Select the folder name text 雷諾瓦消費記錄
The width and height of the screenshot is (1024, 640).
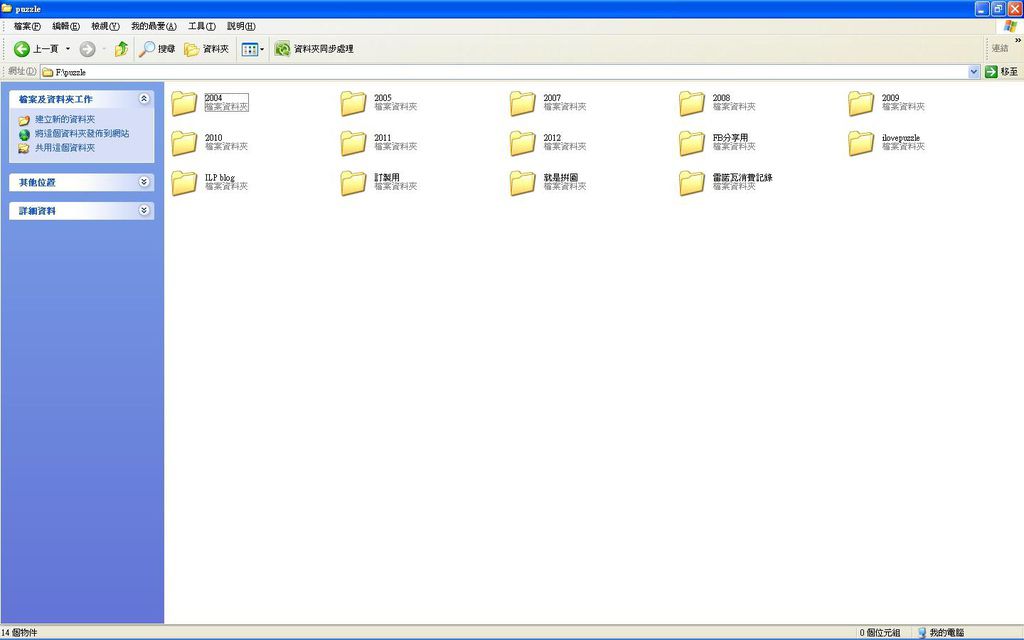click(743, 178)
